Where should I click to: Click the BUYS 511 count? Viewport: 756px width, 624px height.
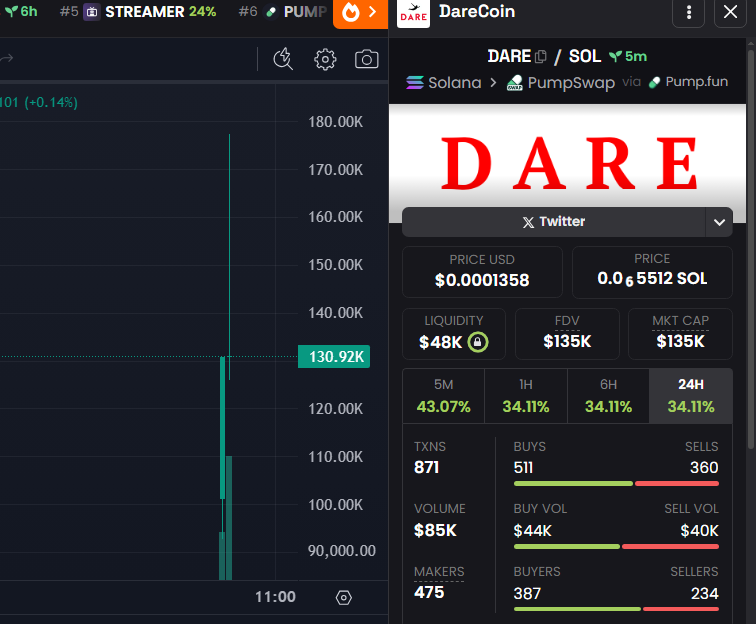pyautogui.click(x=523, y=468)
